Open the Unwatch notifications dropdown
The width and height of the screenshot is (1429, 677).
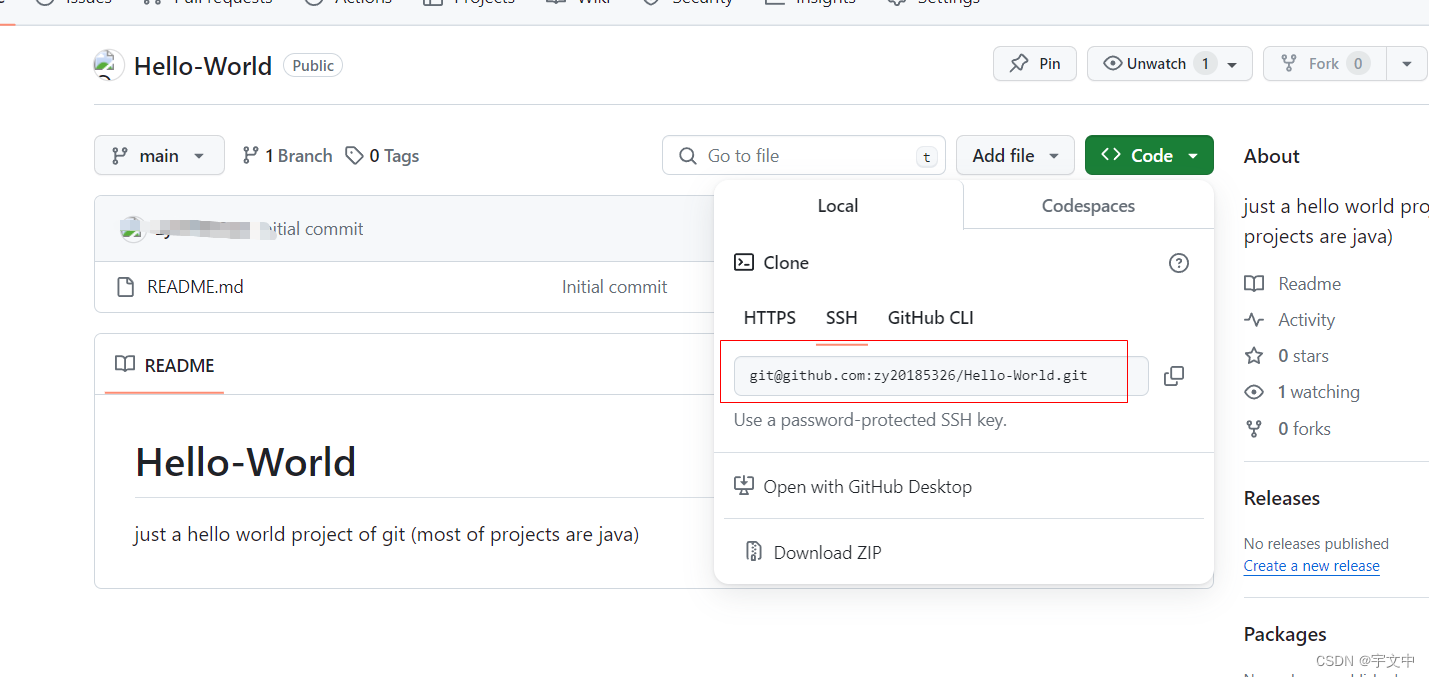(x=1170, y=64)
